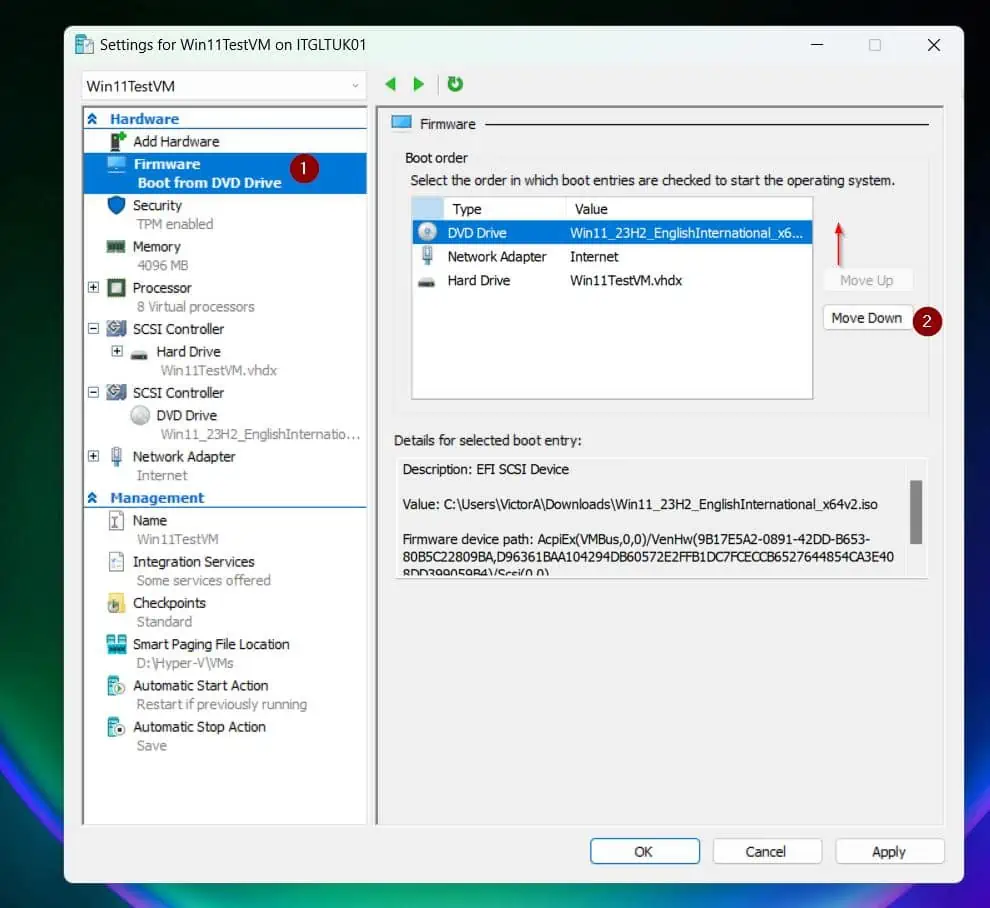Click the Processor icon
This screenshot has height=908, width=990.
(116, 288)
